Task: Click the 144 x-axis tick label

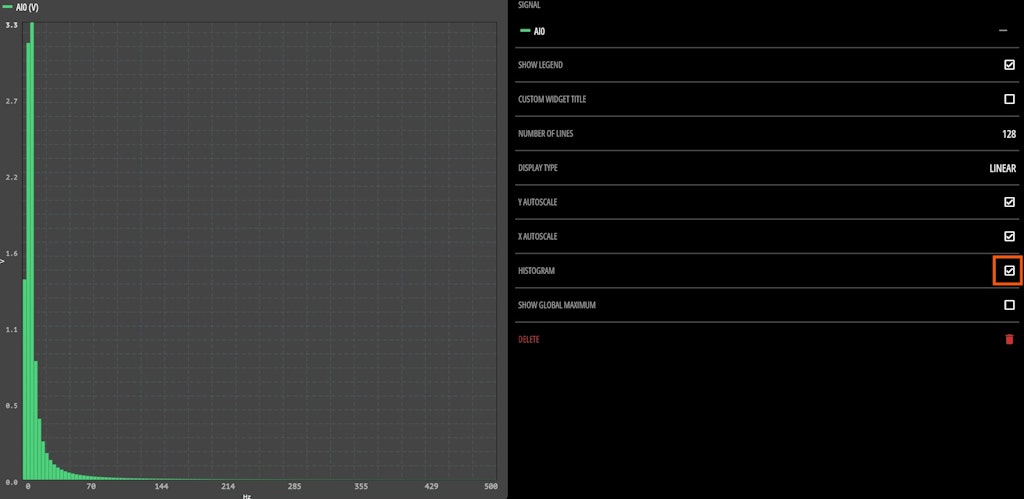Action: click(x=162, y=487)
